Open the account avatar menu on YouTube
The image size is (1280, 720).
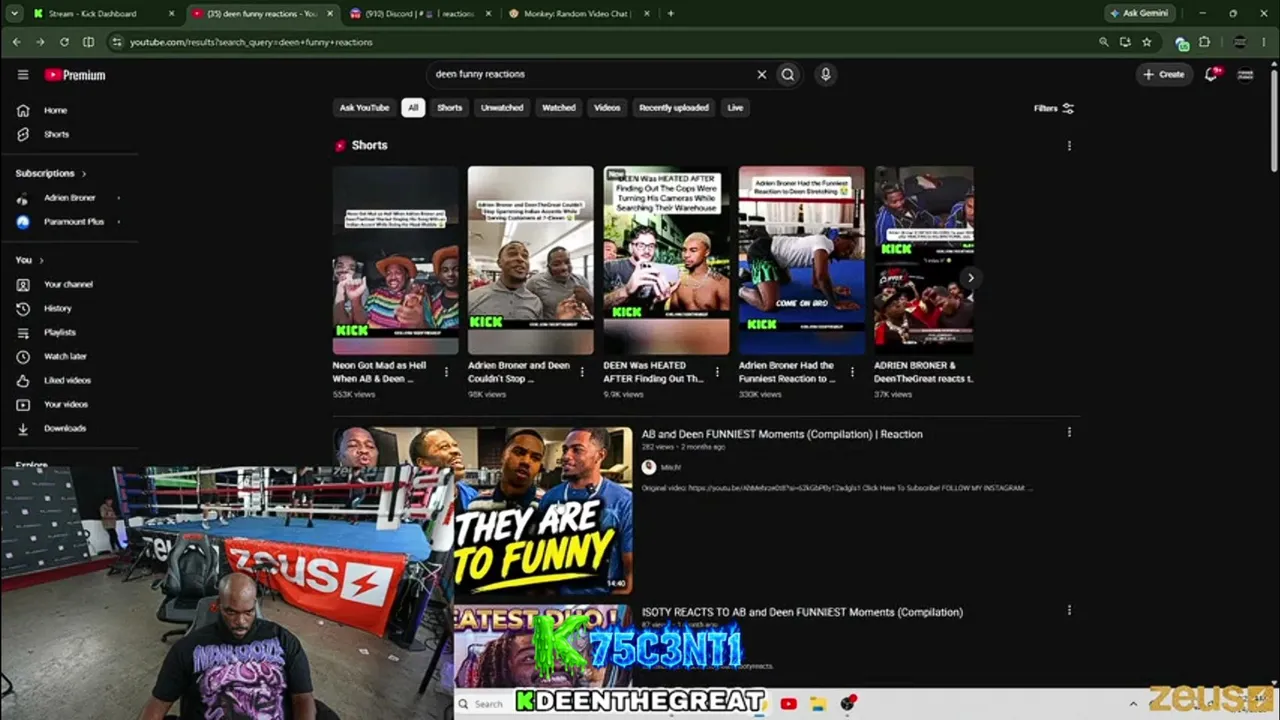tap(1245, 74)
